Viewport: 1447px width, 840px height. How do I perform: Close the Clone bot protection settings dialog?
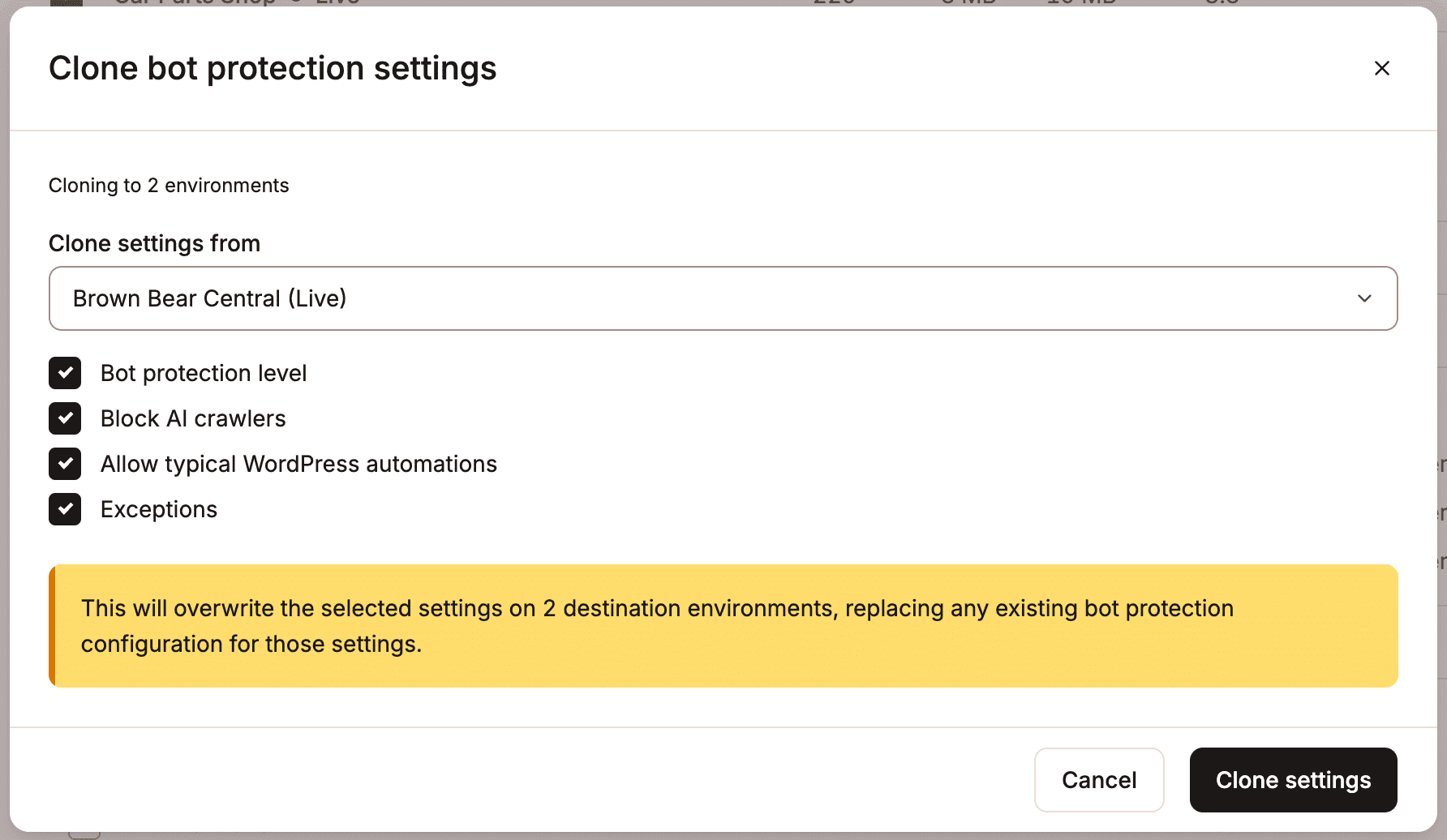(1382, 68)
